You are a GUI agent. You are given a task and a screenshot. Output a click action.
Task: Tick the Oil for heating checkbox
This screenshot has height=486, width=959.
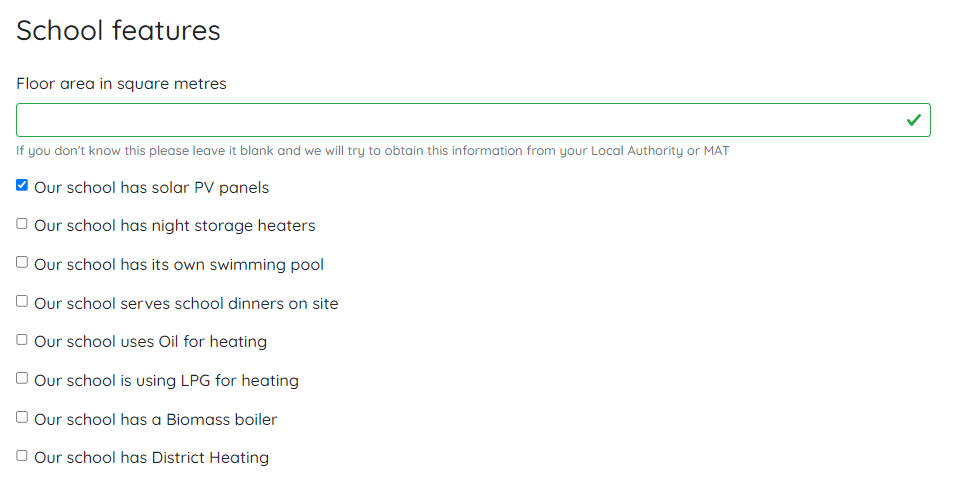22,340
